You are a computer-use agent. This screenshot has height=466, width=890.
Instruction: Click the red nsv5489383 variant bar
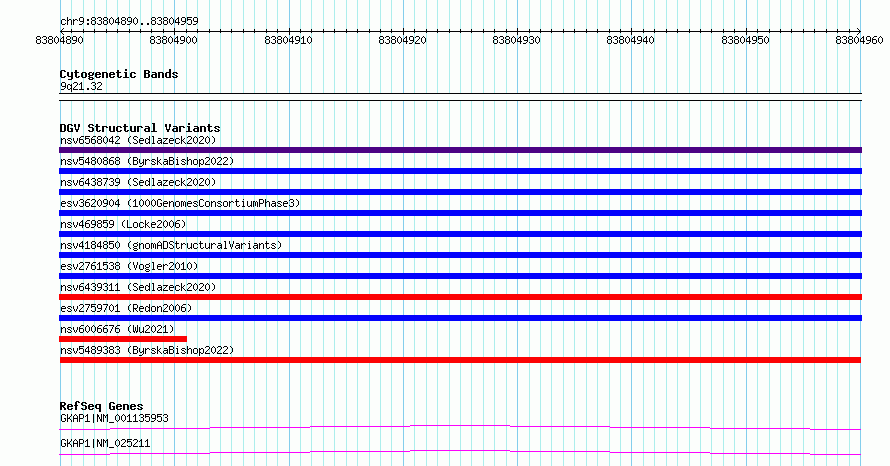460,360
